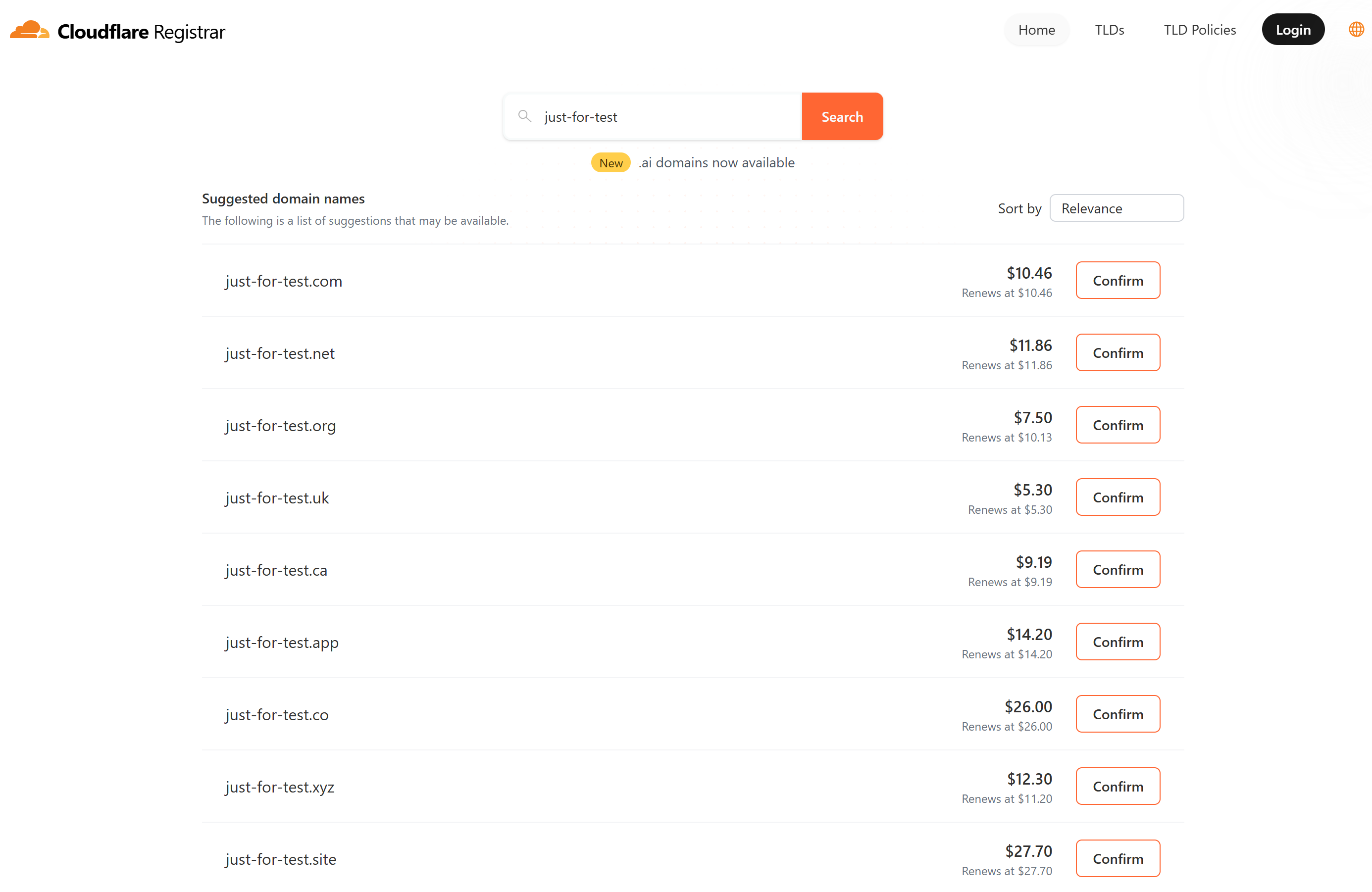Click the Cloudflare cloud logo icon

click(x=29, y=30)
